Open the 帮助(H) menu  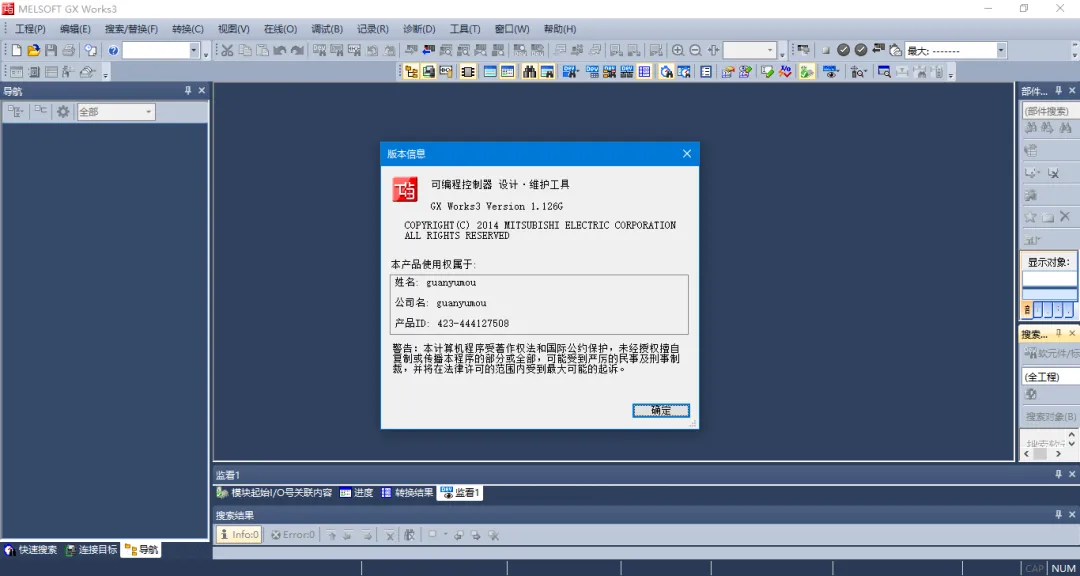tap(560, 29)
